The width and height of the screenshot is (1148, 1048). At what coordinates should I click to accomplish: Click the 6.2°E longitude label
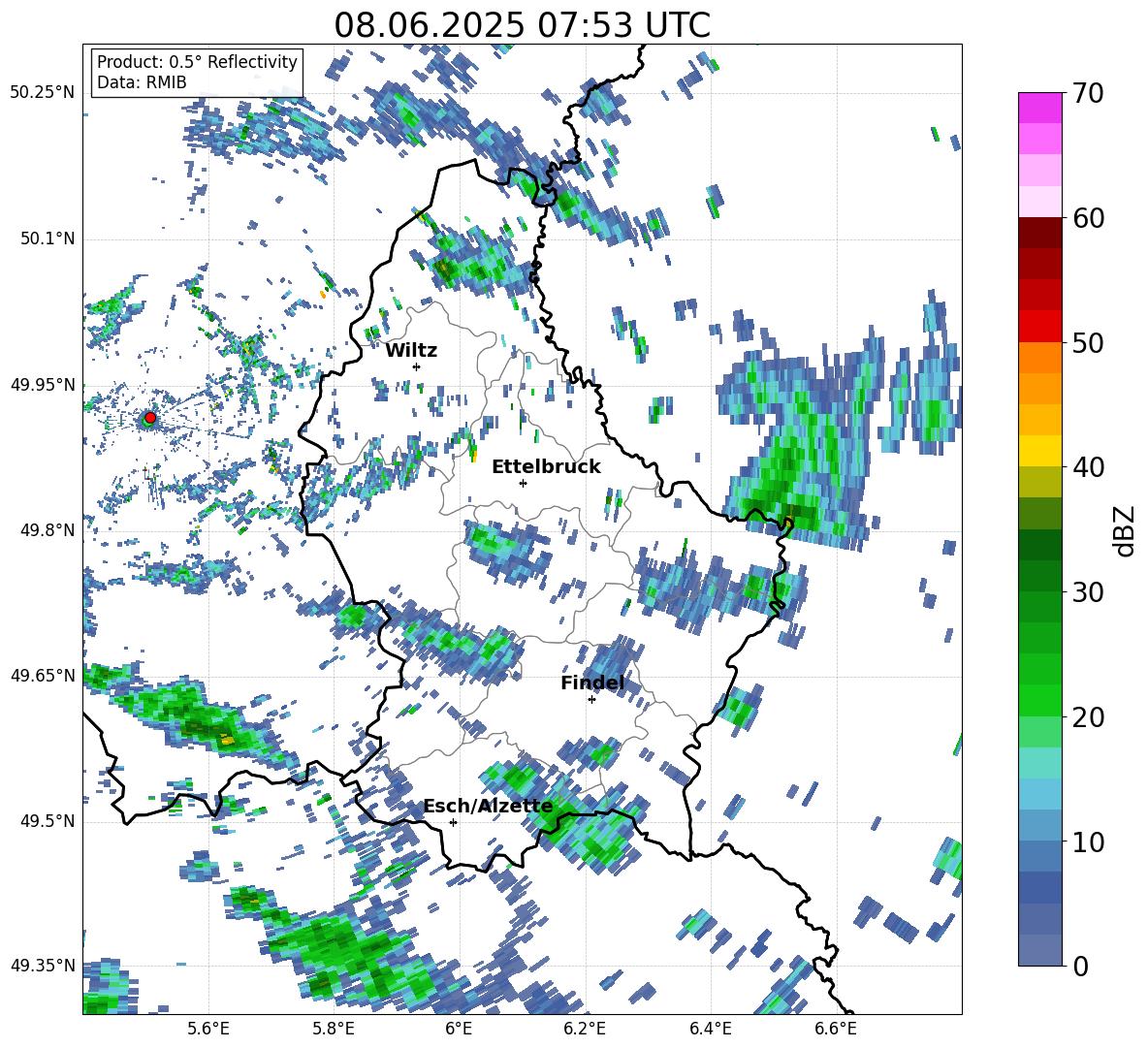click(x=585, y=1029)
